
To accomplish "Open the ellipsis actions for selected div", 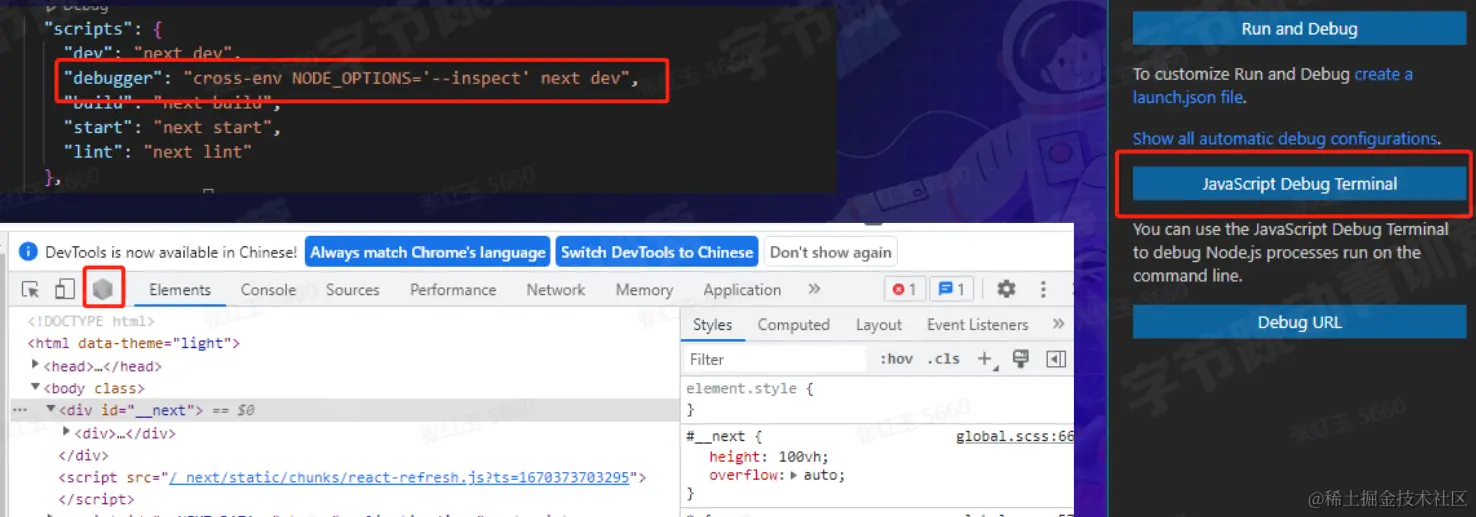I will [19, 410].
